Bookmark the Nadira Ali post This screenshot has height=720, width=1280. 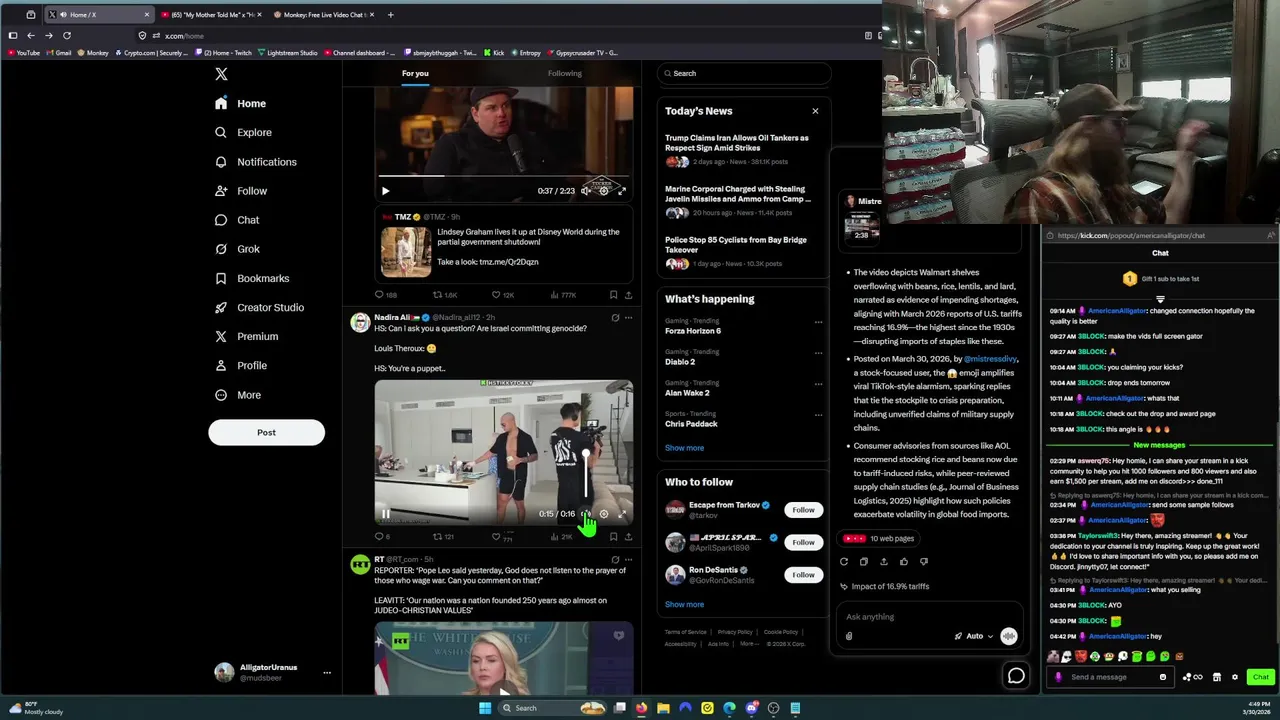coord(613,537)
